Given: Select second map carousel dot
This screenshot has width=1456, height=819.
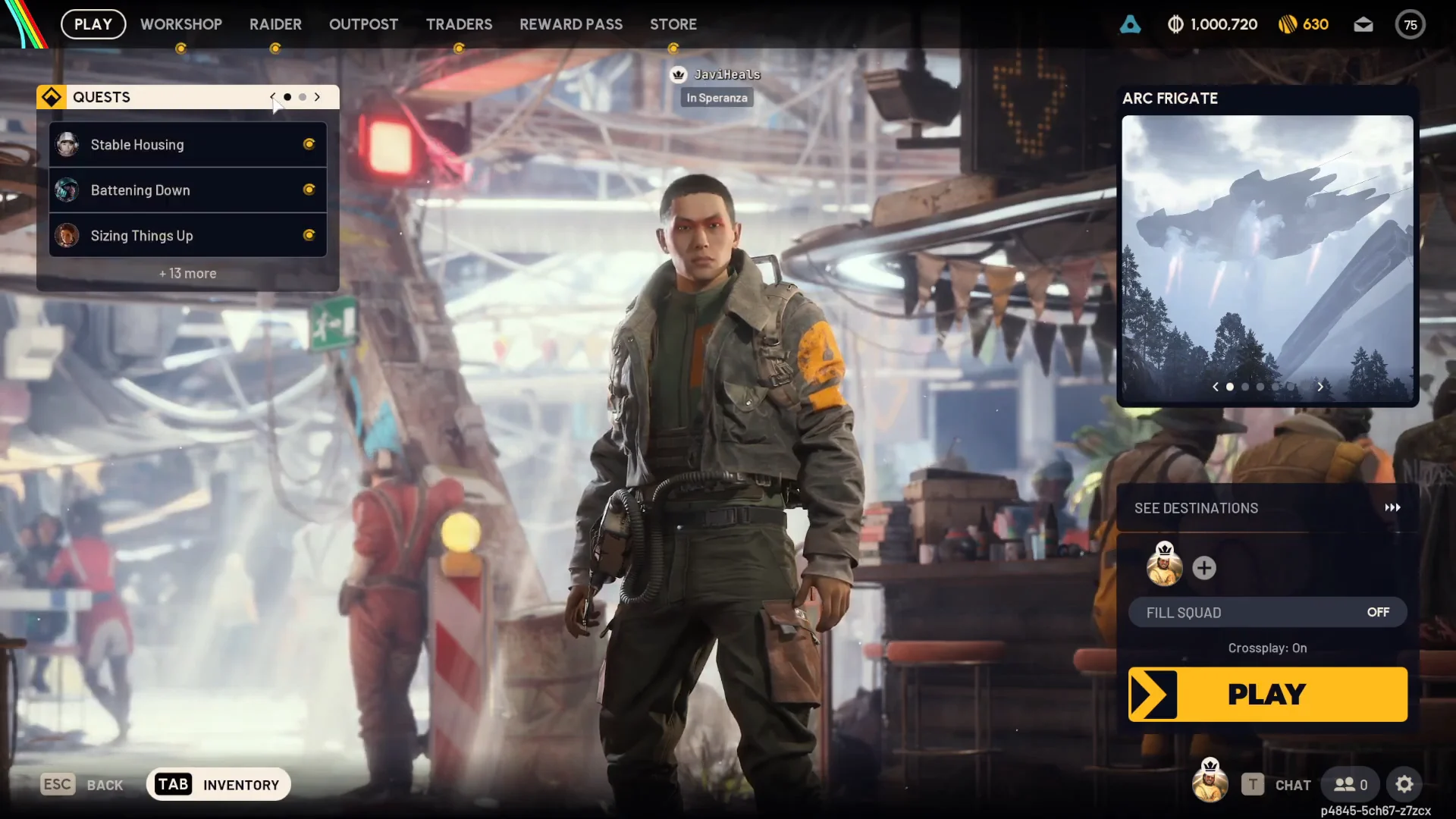Looking at the screenshot, I should pyautogui.click(x=1245, y=387).
